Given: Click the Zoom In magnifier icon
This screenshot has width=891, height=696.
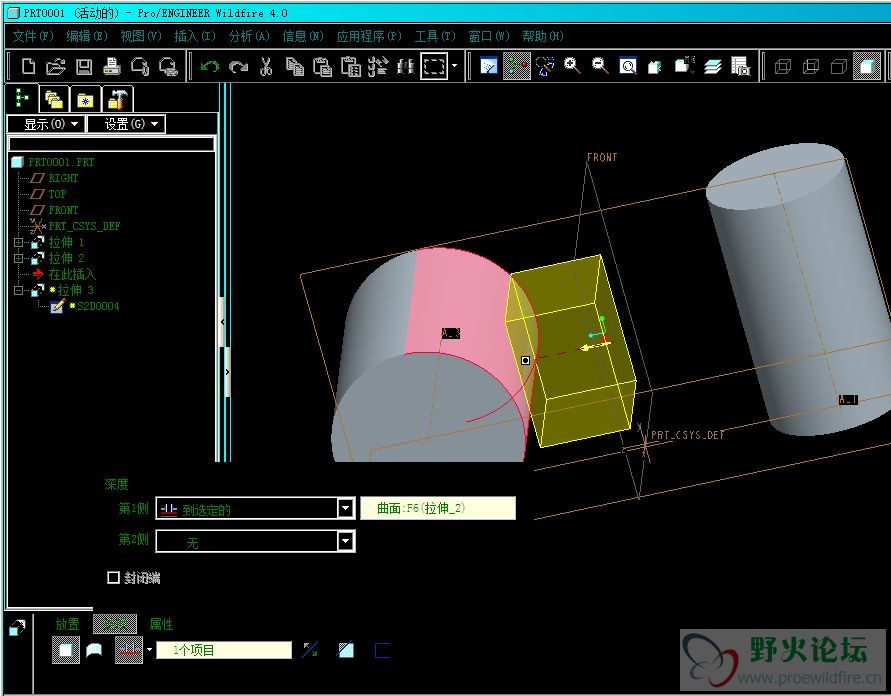Looking at the screenshot, I should point(572,66).
